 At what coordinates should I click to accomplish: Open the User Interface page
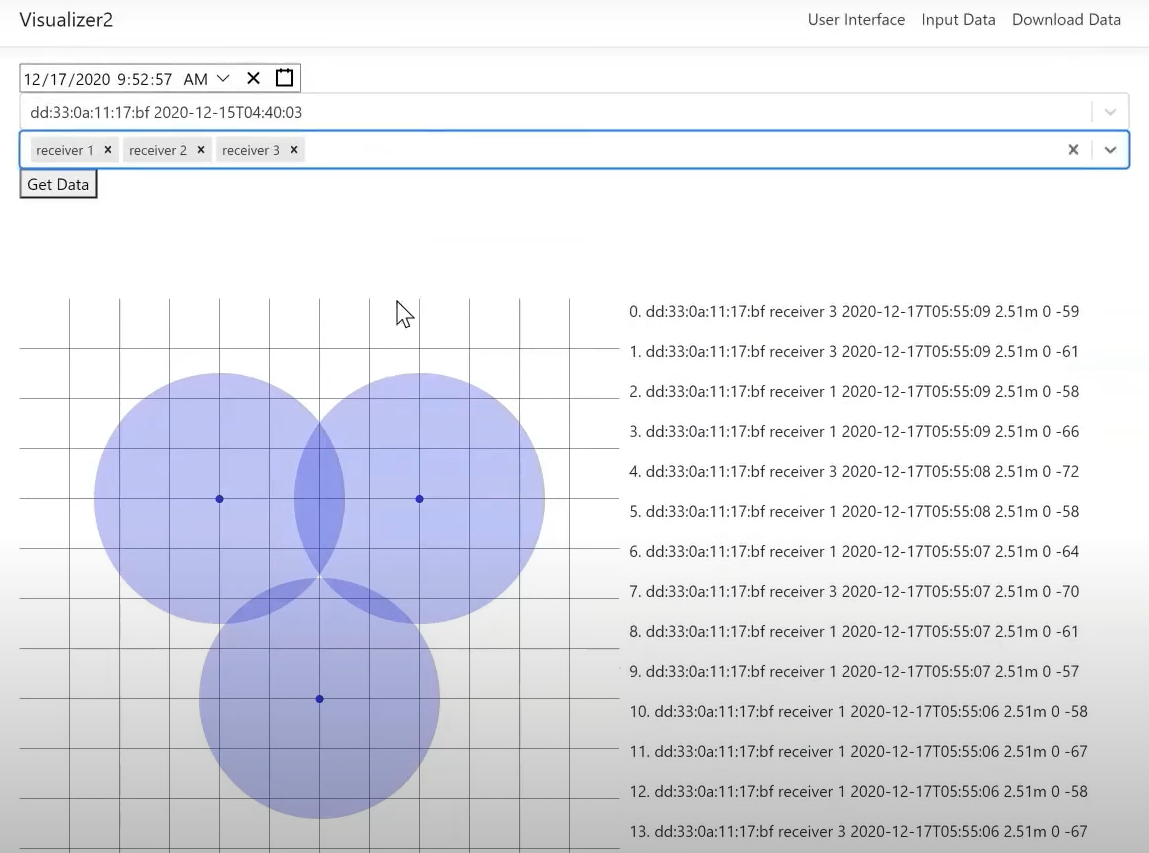856,20
